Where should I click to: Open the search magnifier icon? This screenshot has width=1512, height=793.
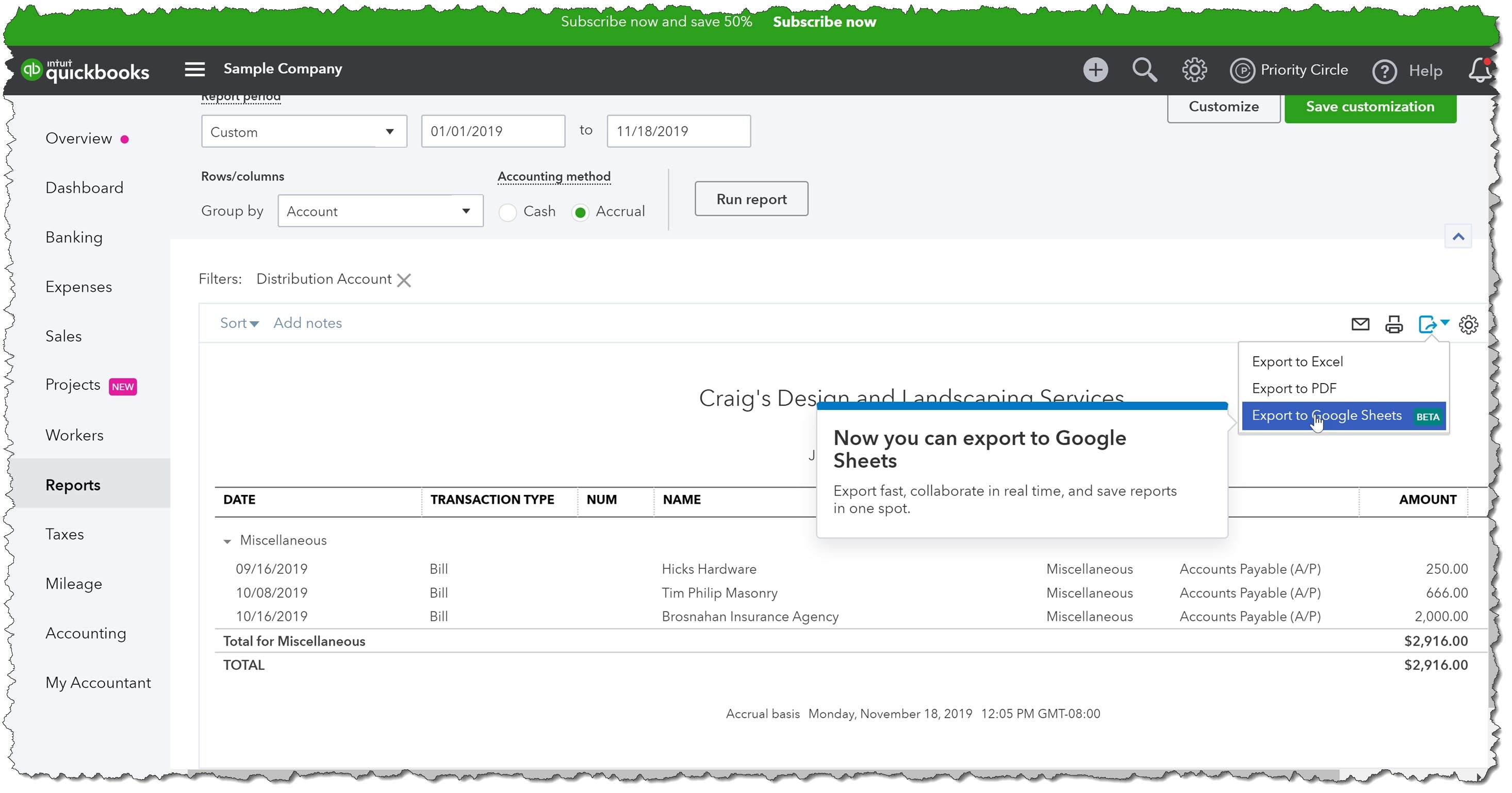click(x=1144, y=70)
